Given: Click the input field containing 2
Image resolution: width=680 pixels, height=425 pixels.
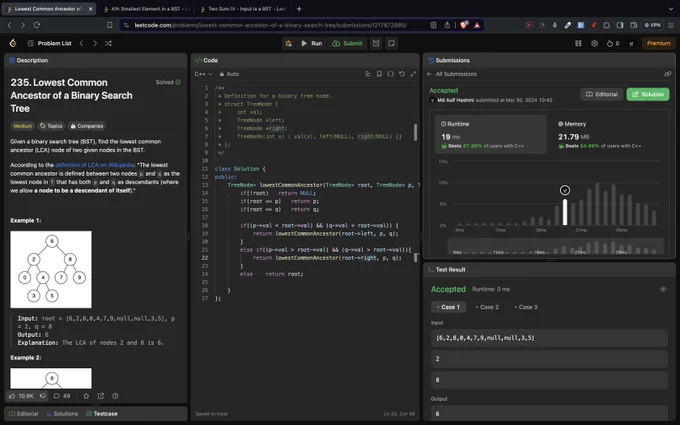Looking at the screenshot, I should click(549, 359).
